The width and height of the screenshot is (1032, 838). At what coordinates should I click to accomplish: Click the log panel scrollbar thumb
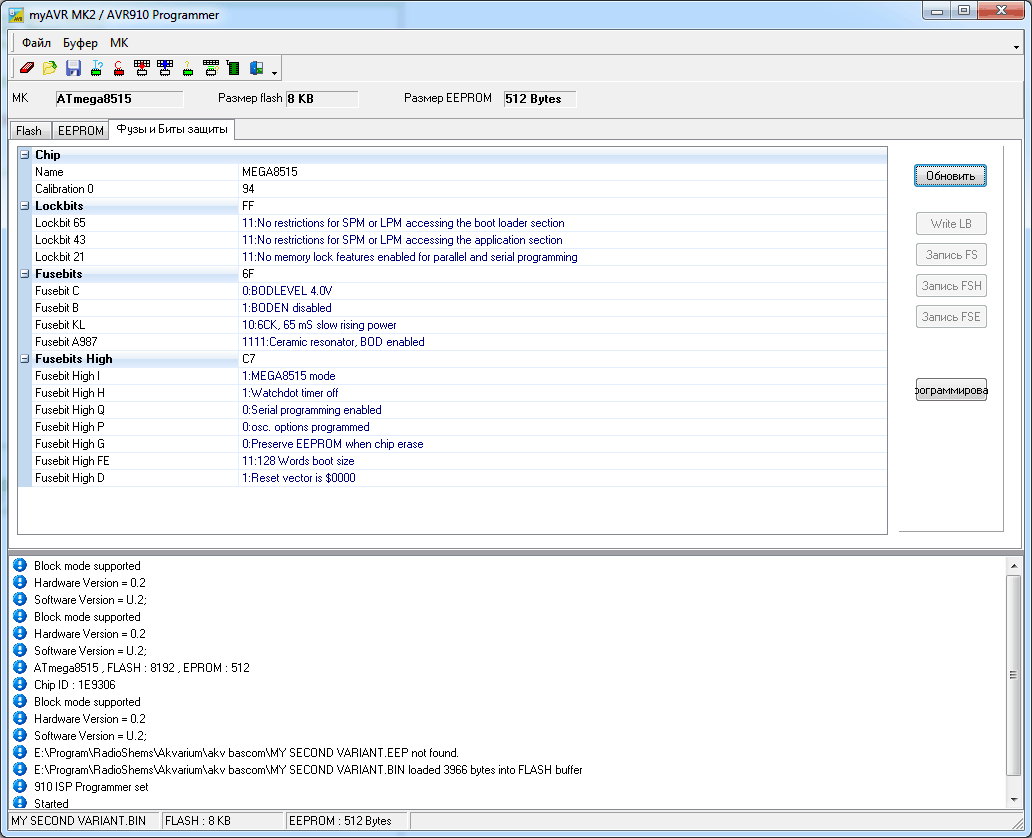pos(1014,675)
